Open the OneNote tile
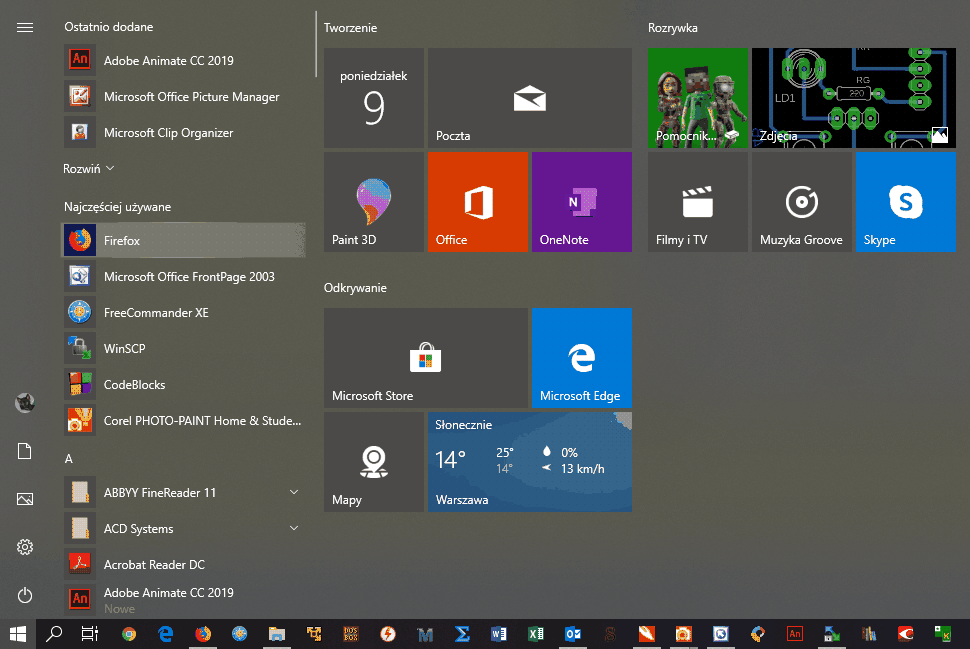 (x=581, y=202)
